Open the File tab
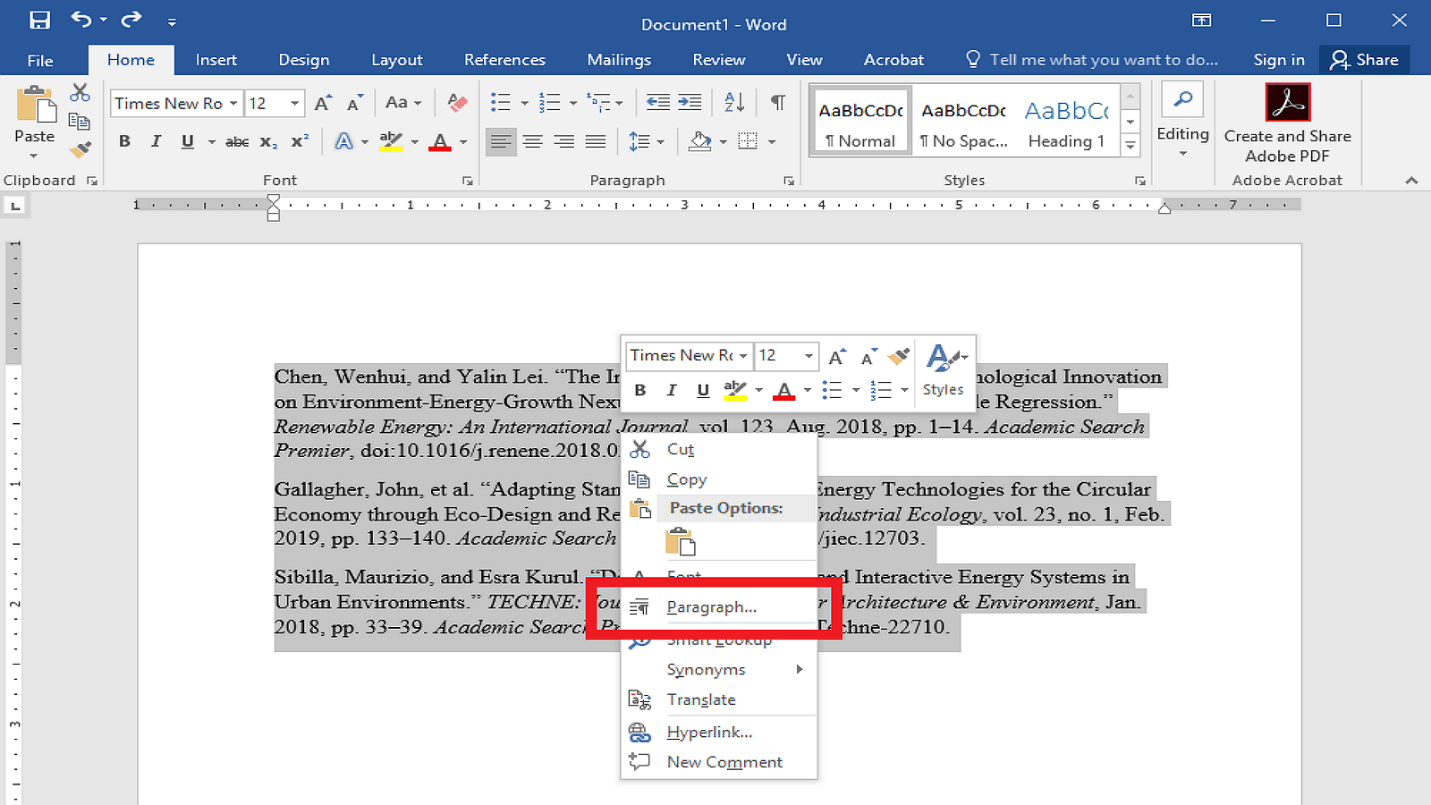Screen dimensions: 1431x805 click(x=40, y=60)
